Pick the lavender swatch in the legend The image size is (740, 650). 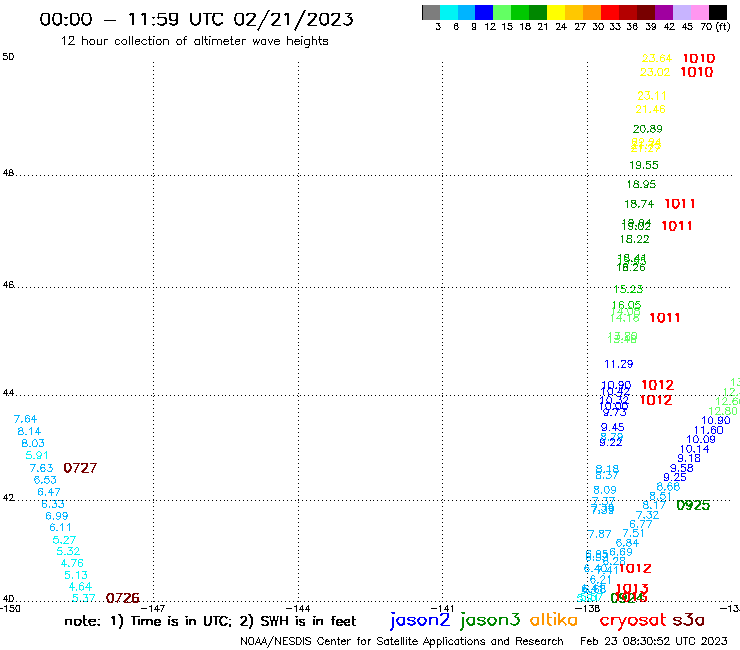[x=682, y=12]
